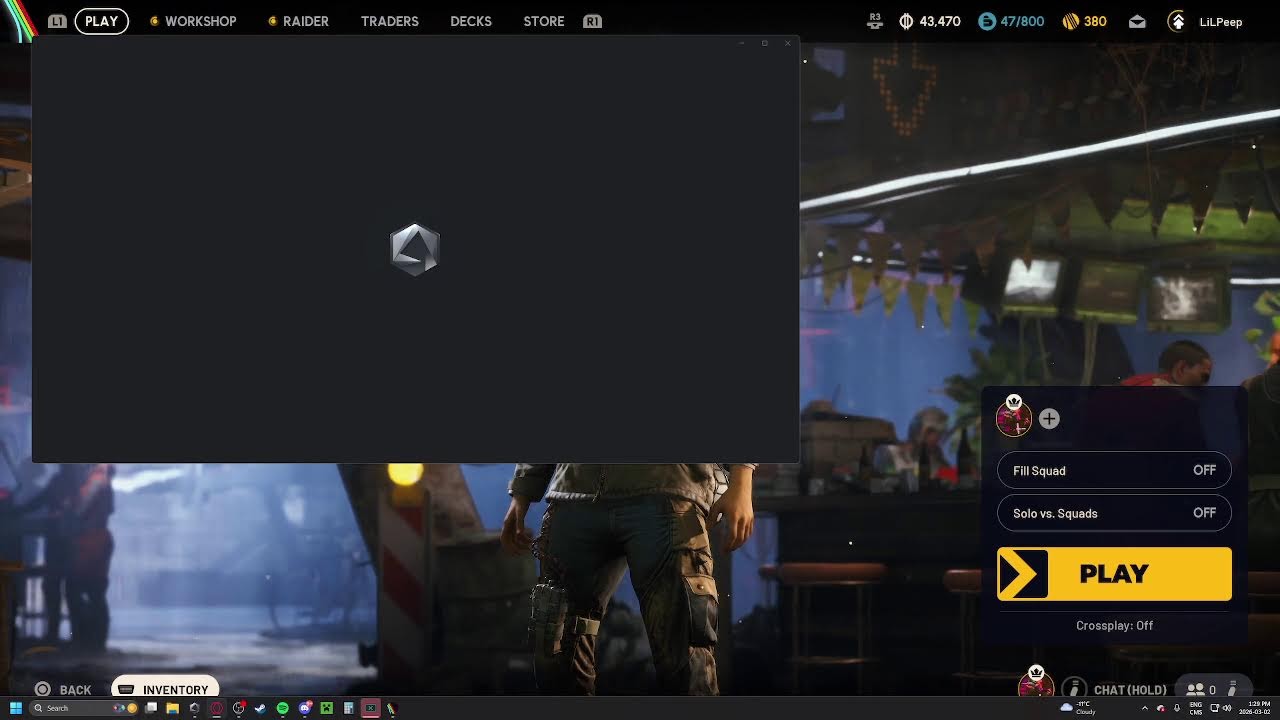Open Minecraft creeper icon in the taskbar
1280x720 pixels.
[326, 708]
